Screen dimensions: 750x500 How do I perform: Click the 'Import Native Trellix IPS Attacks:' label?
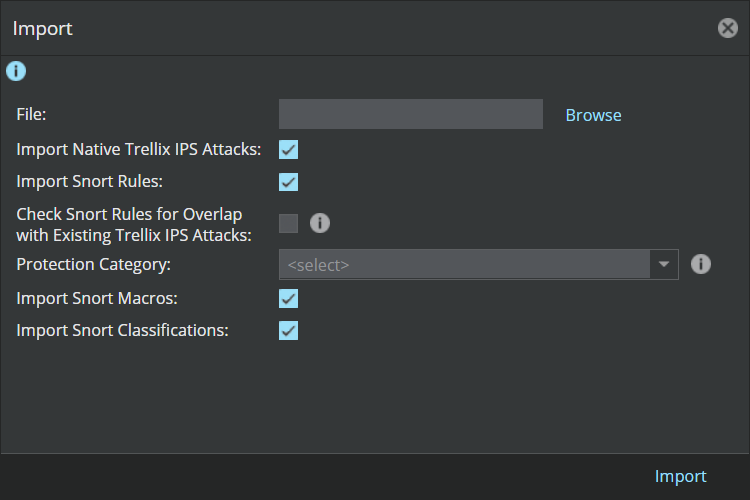139,149
